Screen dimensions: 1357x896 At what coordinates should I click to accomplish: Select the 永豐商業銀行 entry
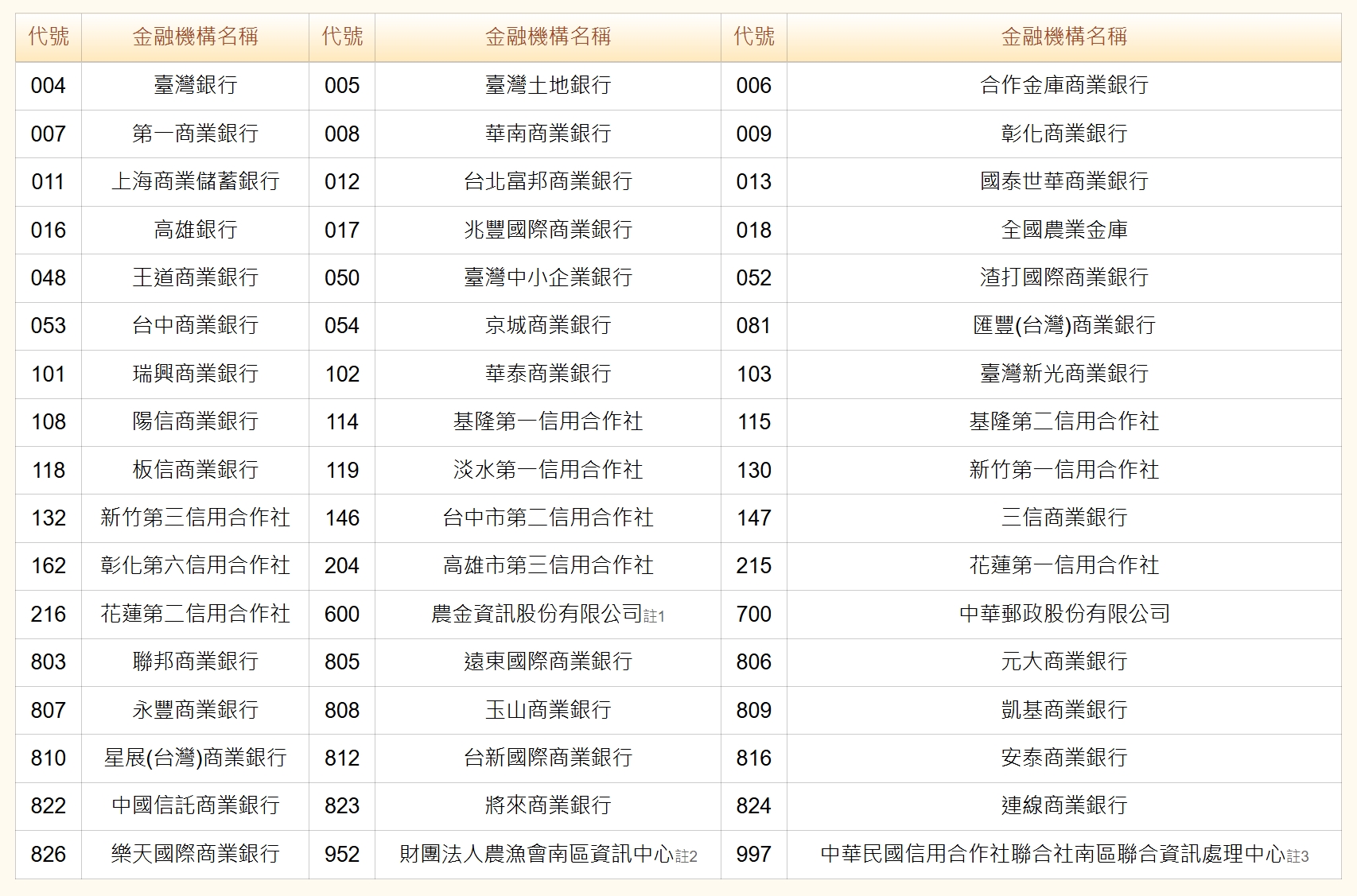tap(195, 710)
